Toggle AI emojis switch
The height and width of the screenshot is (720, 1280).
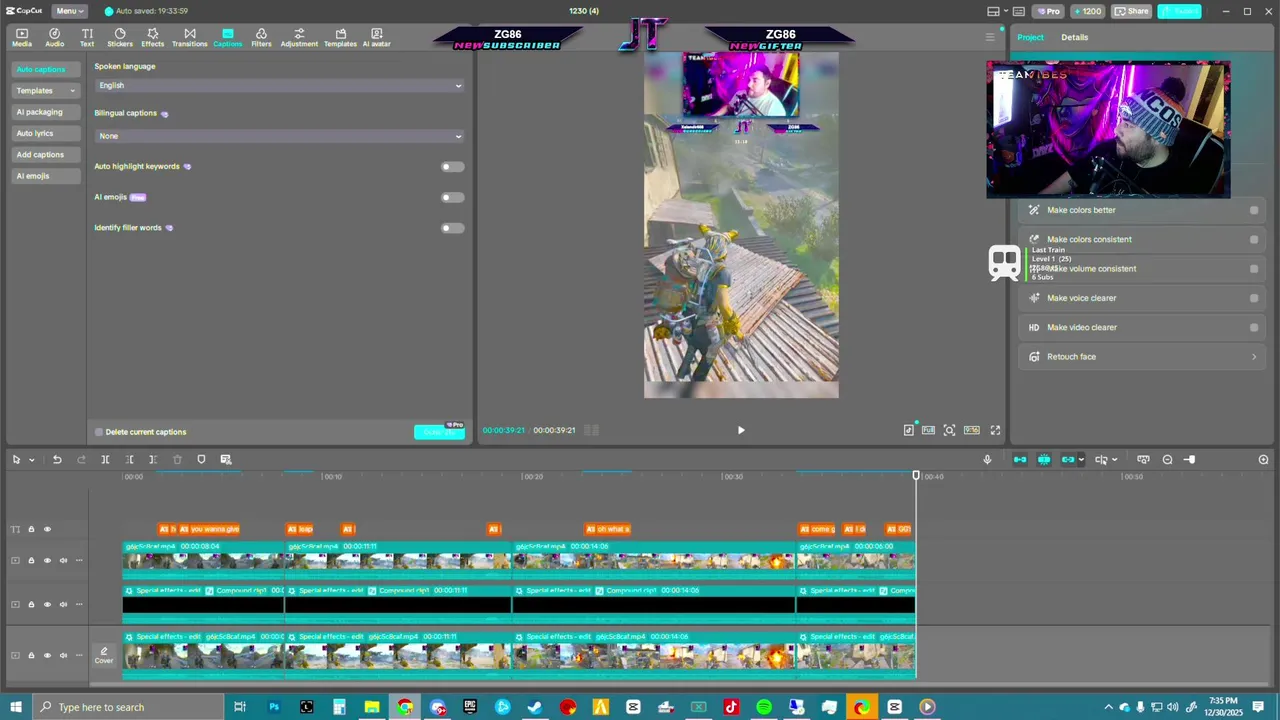click(452, 197)
